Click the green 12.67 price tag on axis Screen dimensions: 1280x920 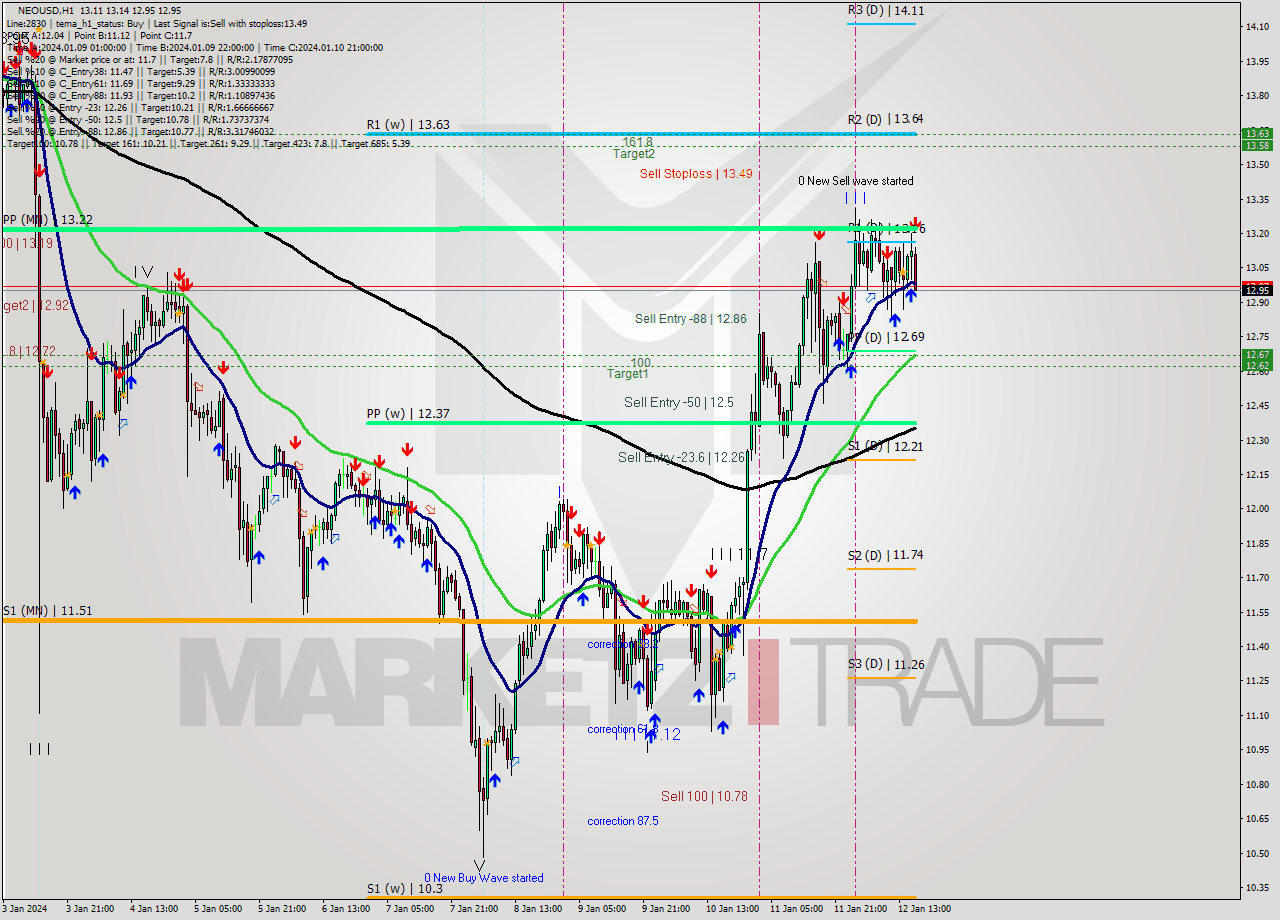tap(1257, 354)
